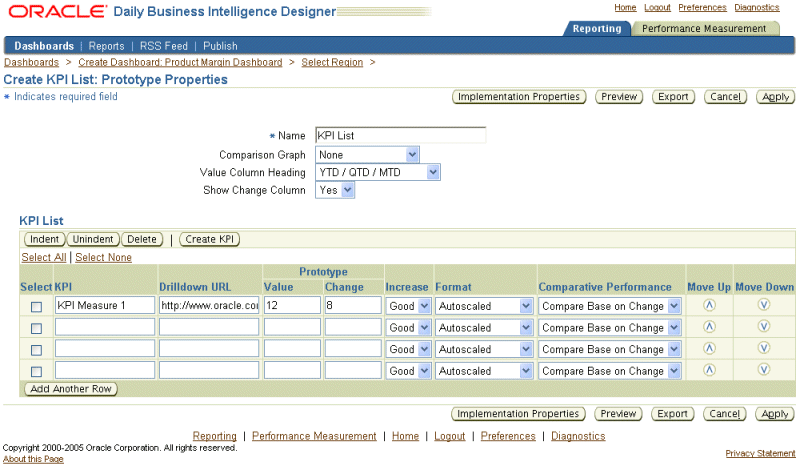Tick the second row select checkbox
The width and height of the screenshot is (800, 466).
(36, 328)
